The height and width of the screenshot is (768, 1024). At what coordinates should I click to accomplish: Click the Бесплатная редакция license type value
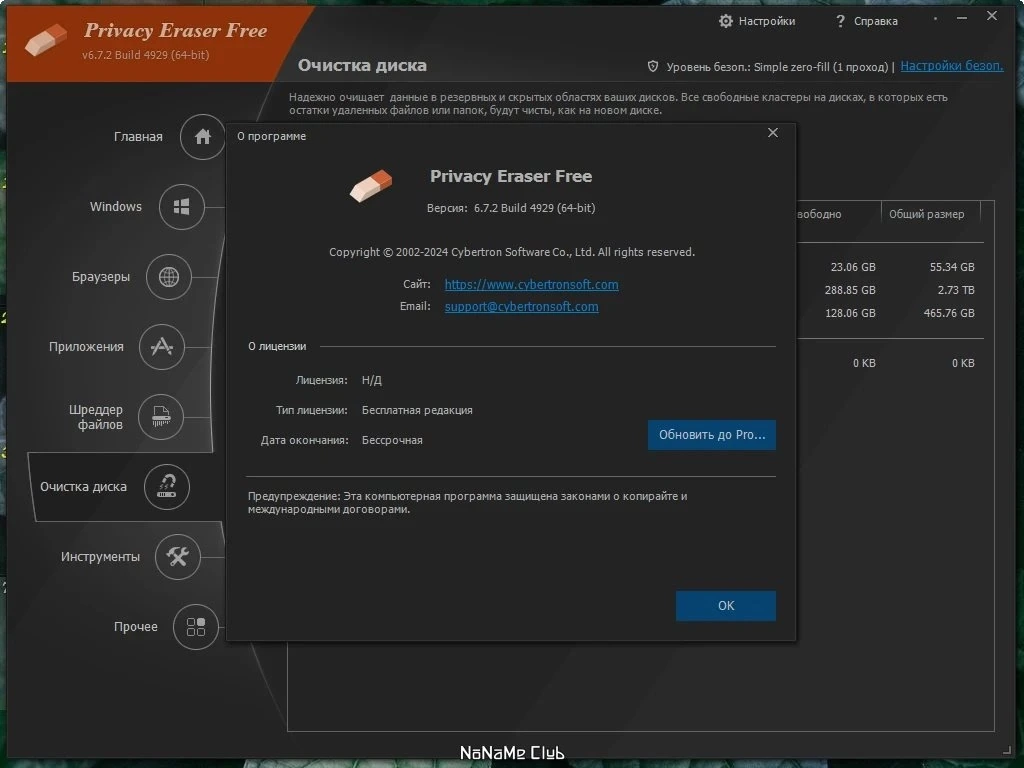click(x=417, y=410)
